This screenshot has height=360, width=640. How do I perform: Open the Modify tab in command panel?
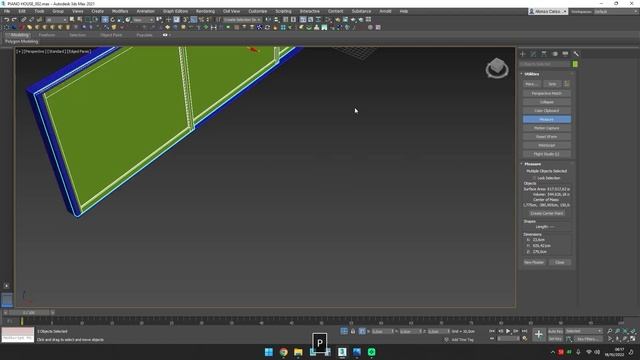click(x=533, y=54)
